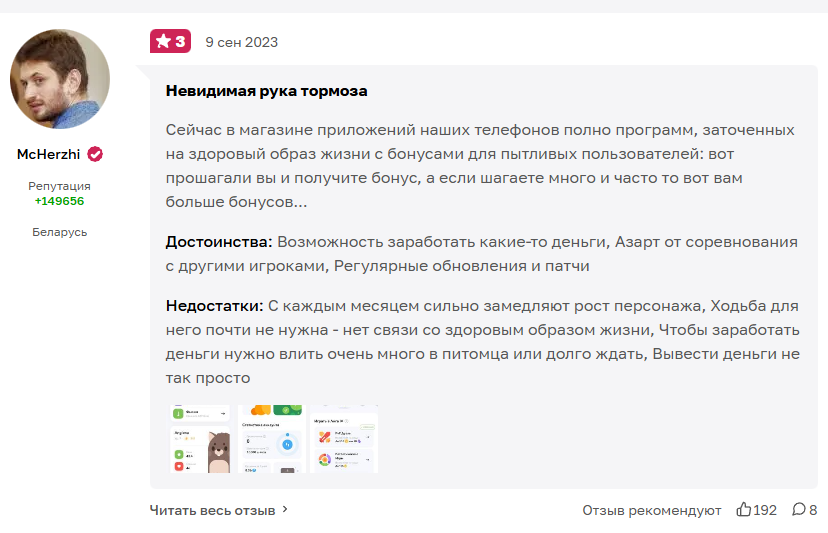828x533 pixels.
Task: Click the Отзыв рекомендуют text
Action: tap(652, 510)
